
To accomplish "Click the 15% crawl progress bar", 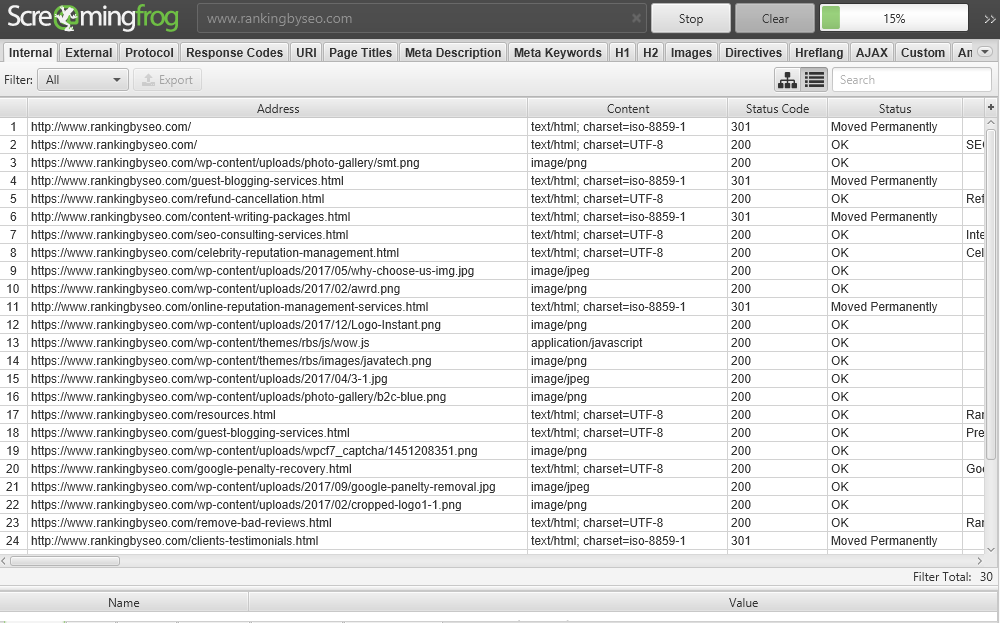I will (x=894, y=18).
